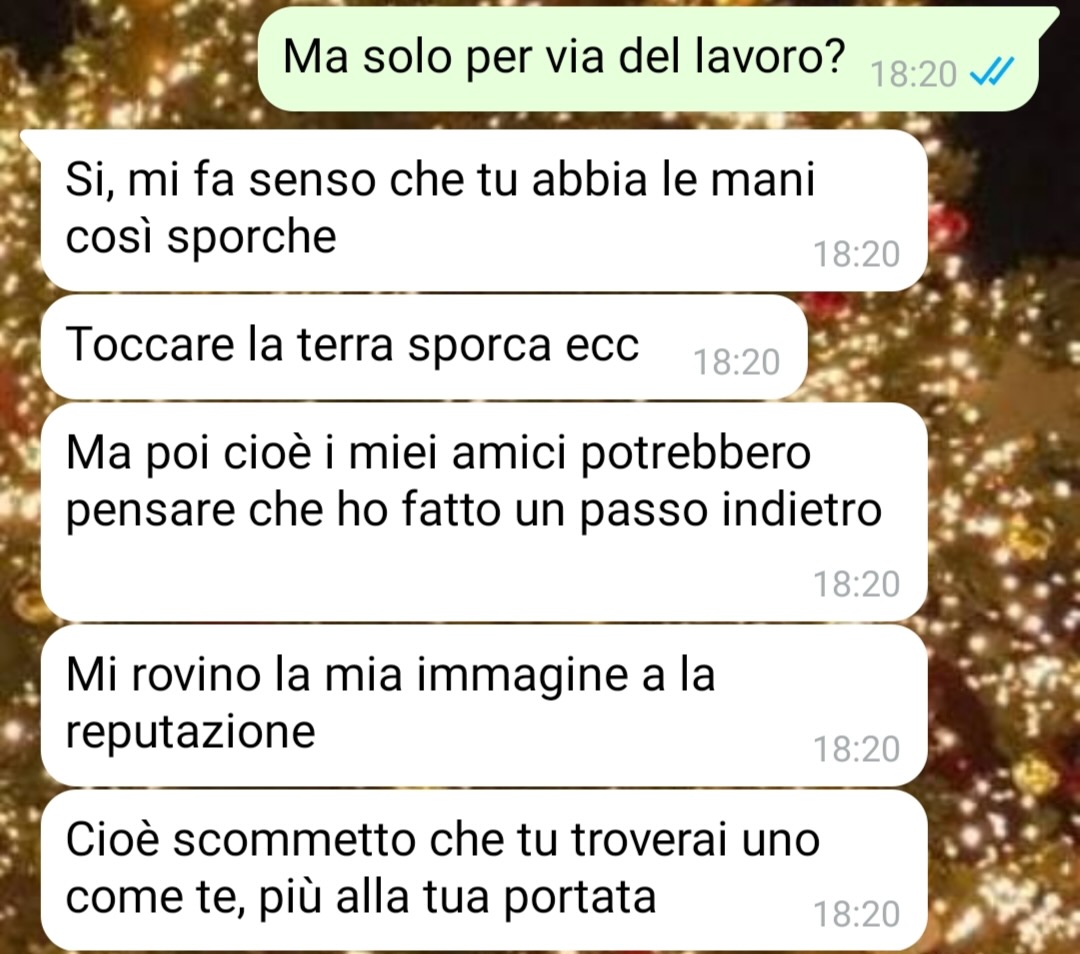Select message 'Cioè scommetto che tu troverai uno'
Image resolution: width=1080 pixels, height=954 pixels.
[x=442, y=839]
